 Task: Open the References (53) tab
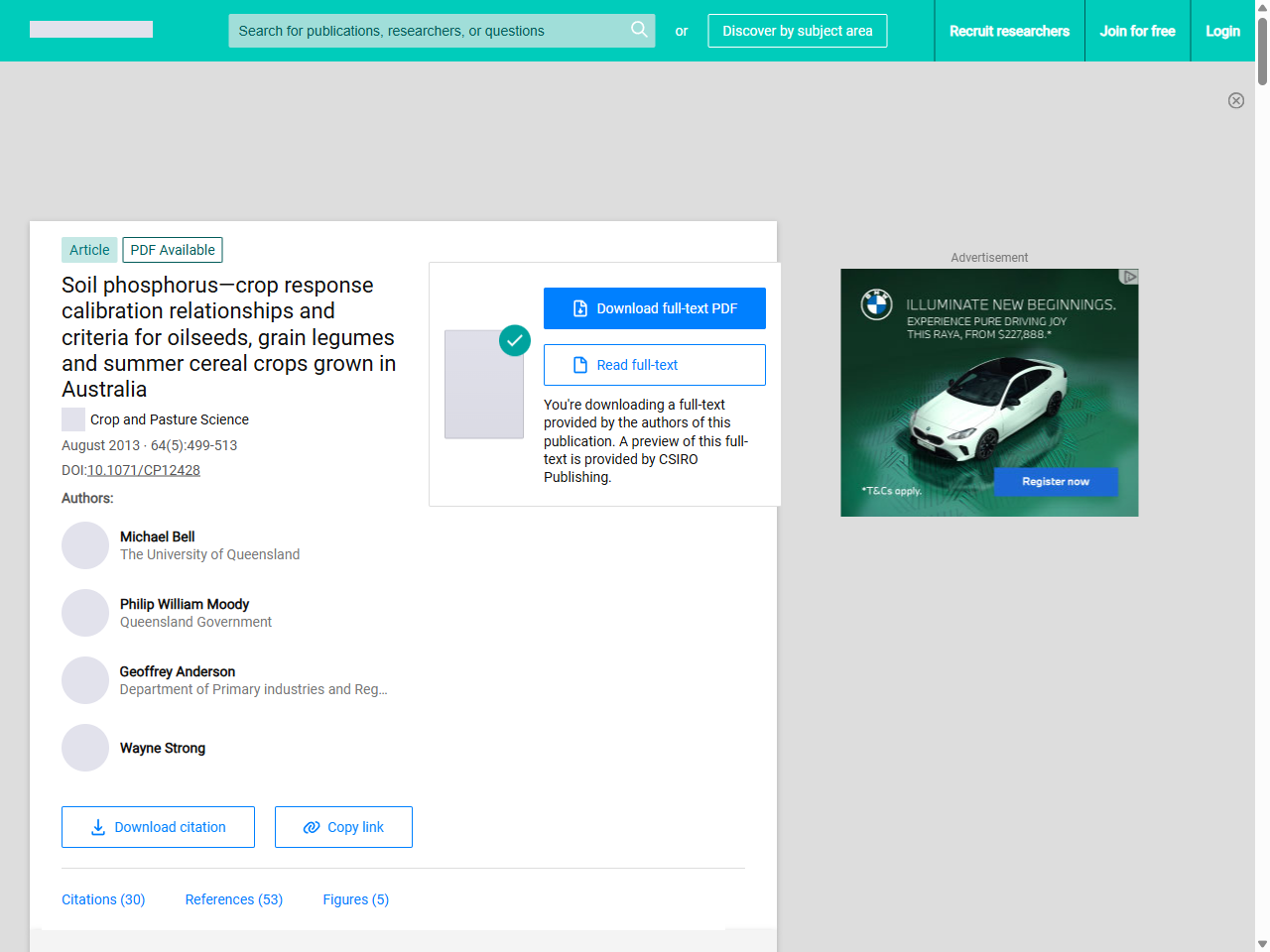pyautogui.click(x=234, y=899)
